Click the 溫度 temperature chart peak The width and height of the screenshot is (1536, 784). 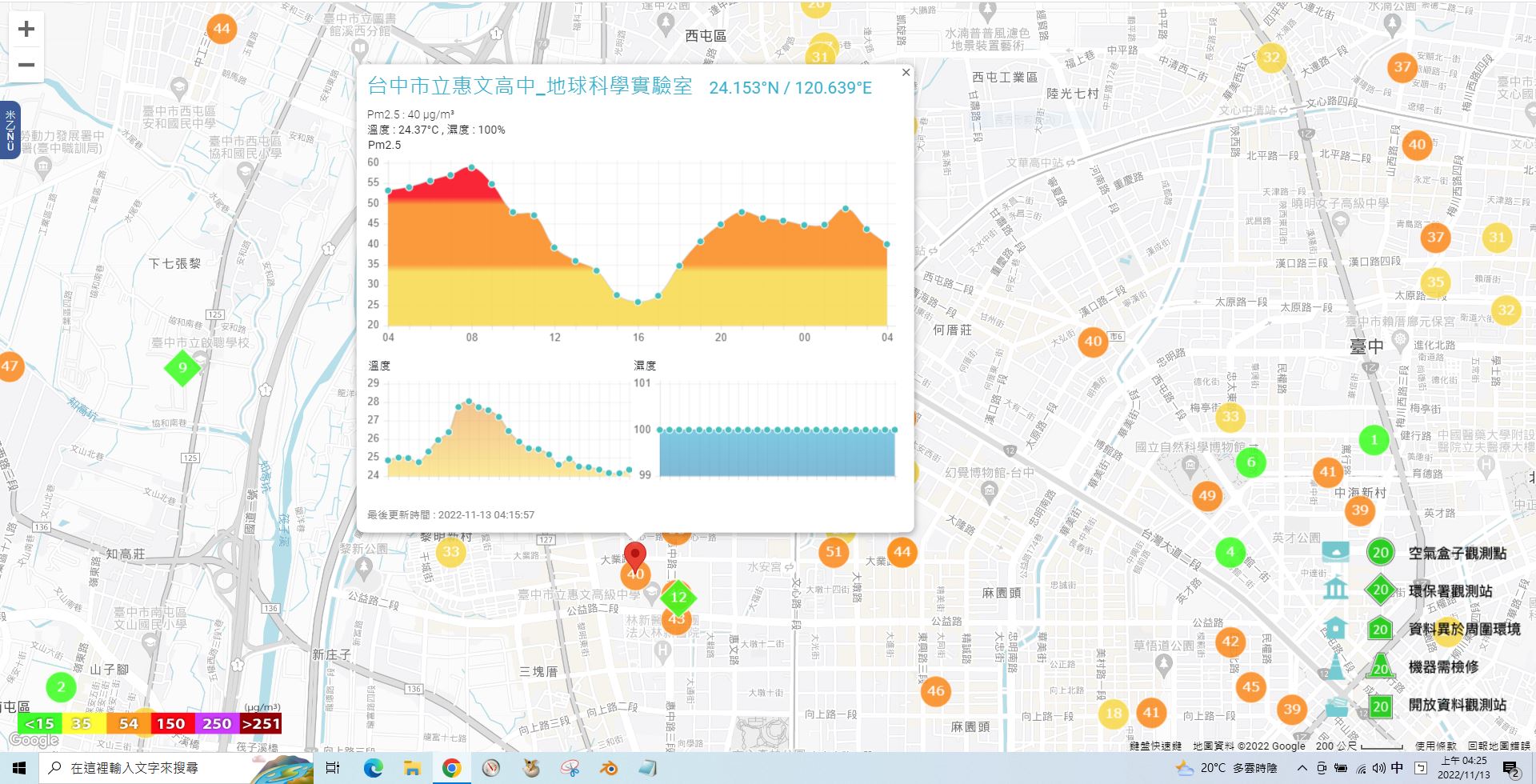[469, 402]
